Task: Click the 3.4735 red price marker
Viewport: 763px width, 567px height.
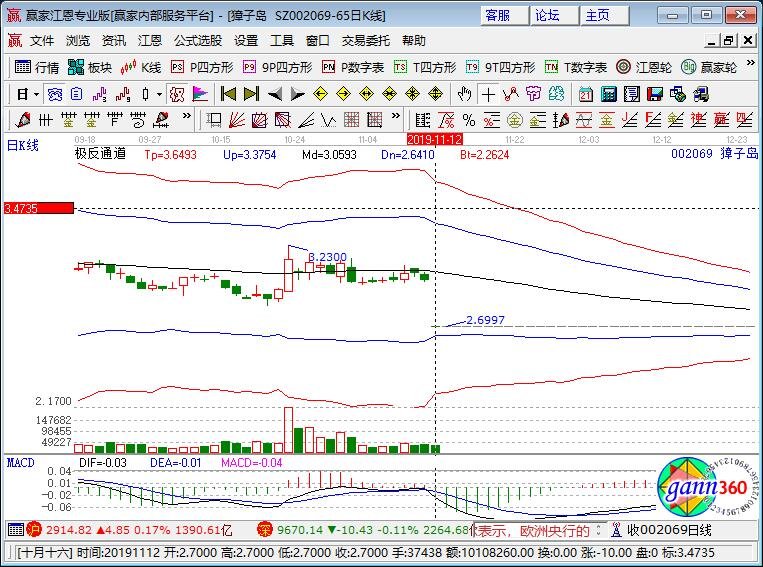Action: pyautogui.click(x=39, y=209)
